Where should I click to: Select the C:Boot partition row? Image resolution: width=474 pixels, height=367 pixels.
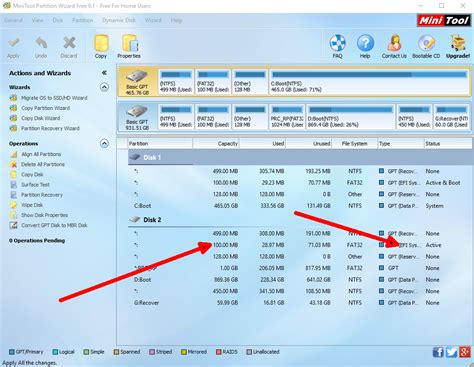pos(300,206)
